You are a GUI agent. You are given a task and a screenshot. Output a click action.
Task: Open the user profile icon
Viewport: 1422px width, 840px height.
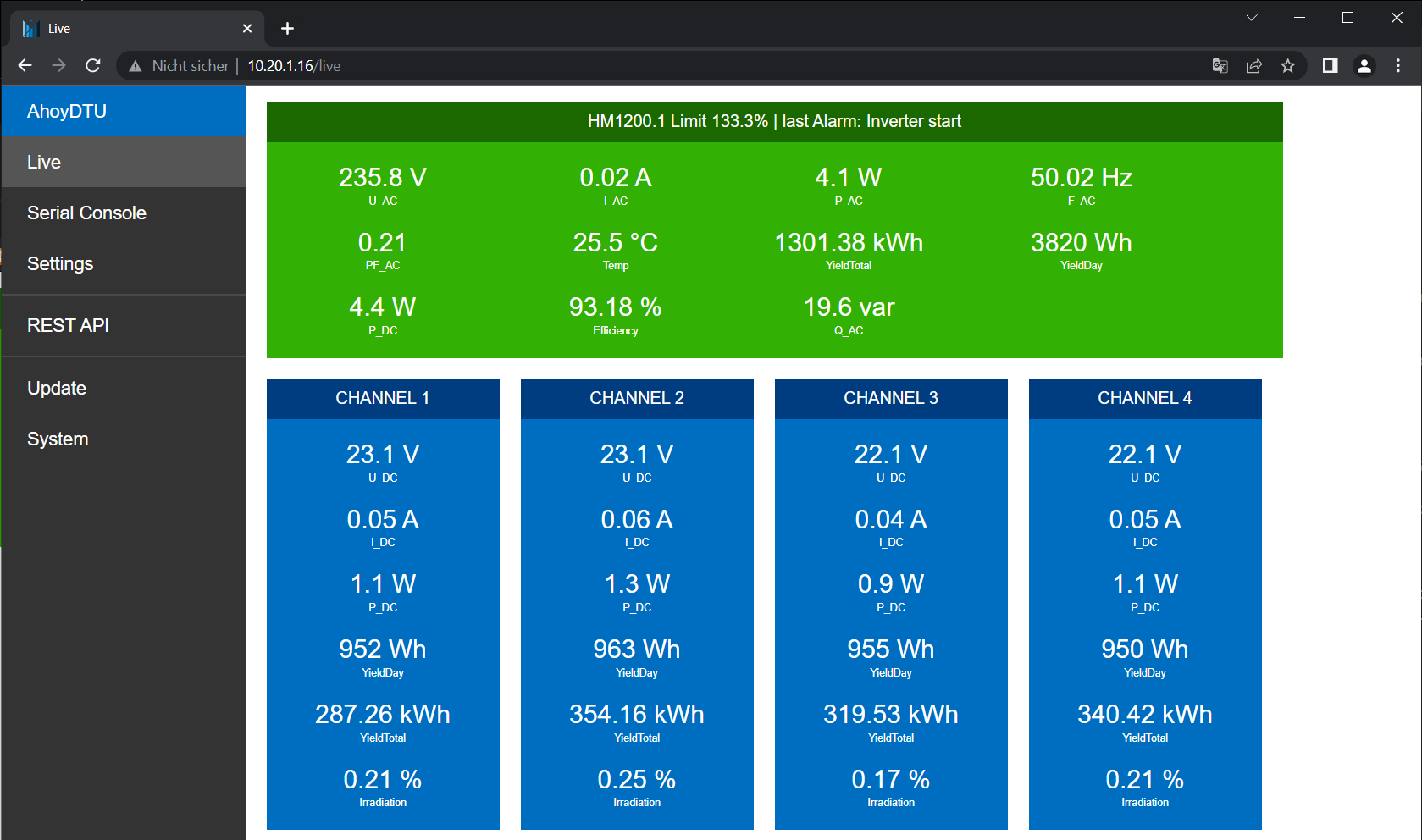1364,66
